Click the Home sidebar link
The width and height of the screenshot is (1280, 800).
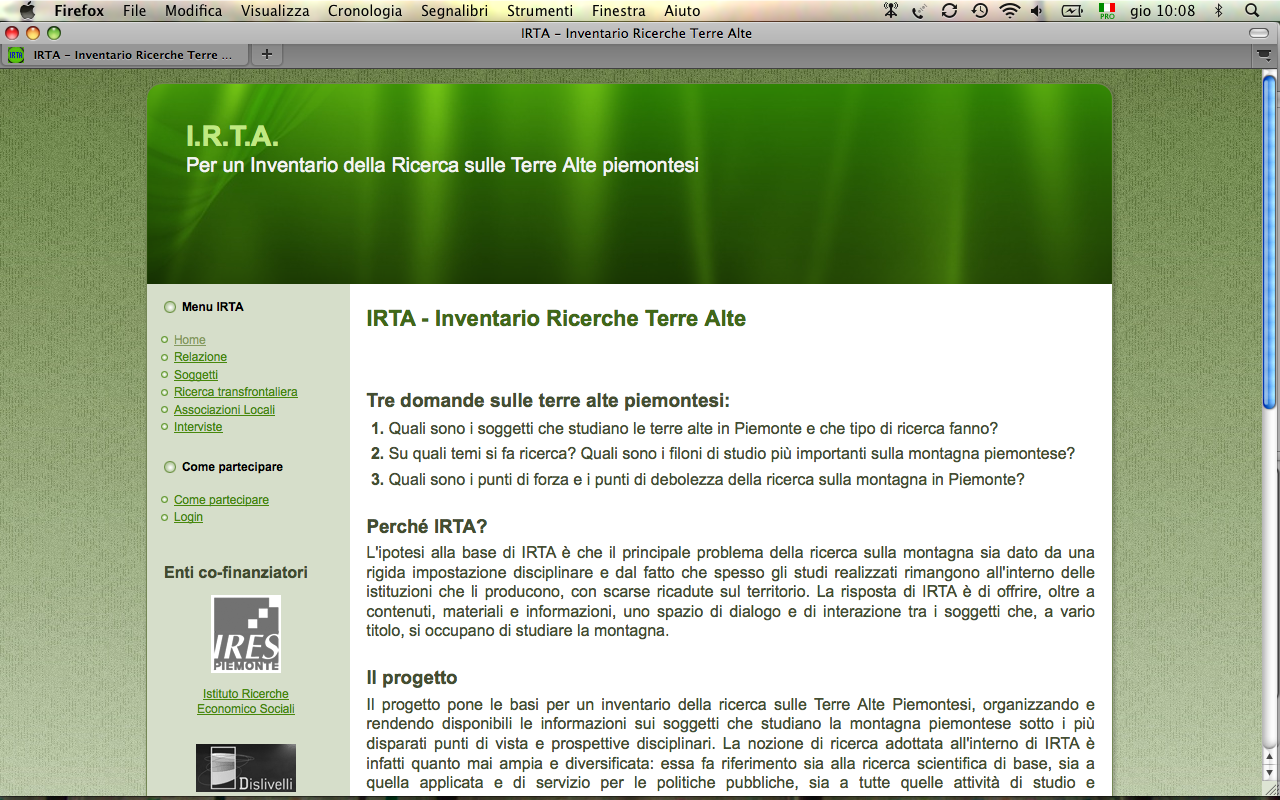pos(190,340)
